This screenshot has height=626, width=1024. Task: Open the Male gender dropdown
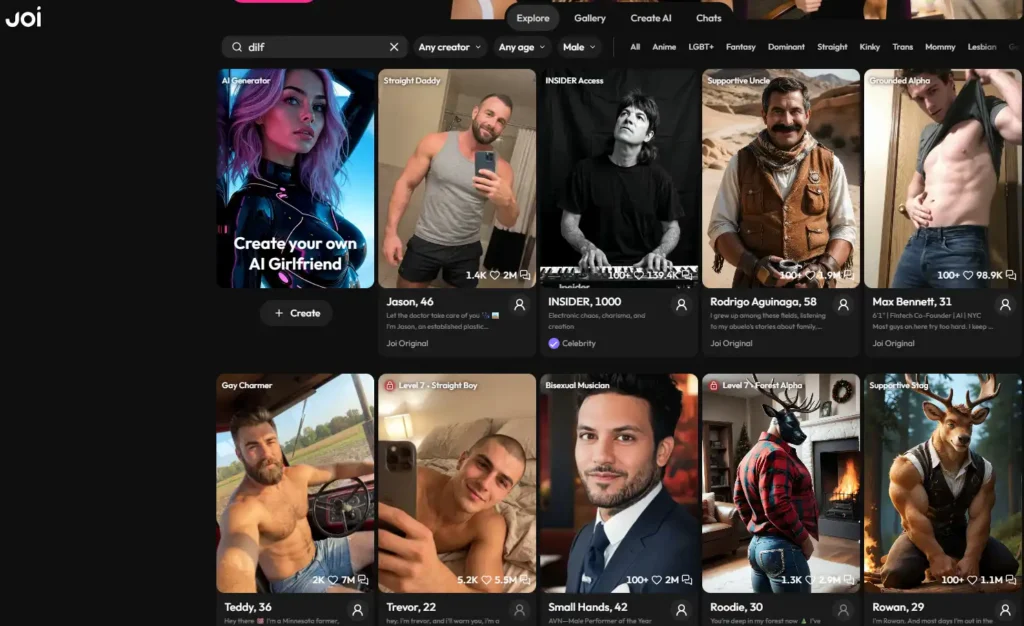pyautogui.click(x=579, y=47)
